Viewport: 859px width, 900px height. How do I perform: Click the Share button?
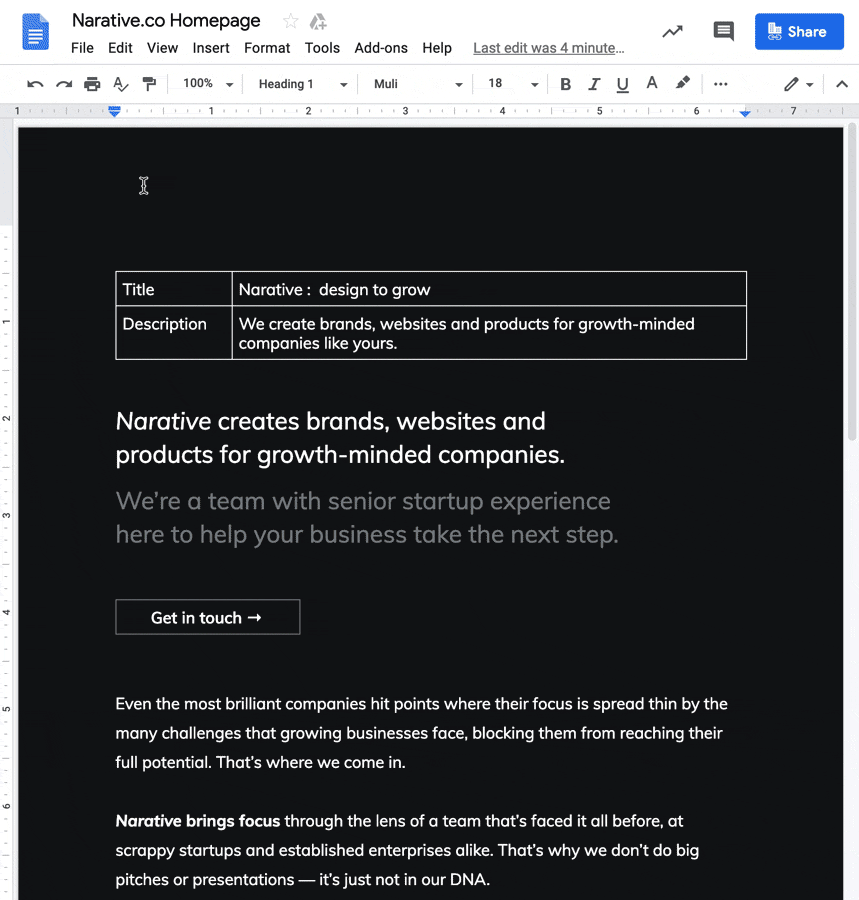(x=799, y=31)
